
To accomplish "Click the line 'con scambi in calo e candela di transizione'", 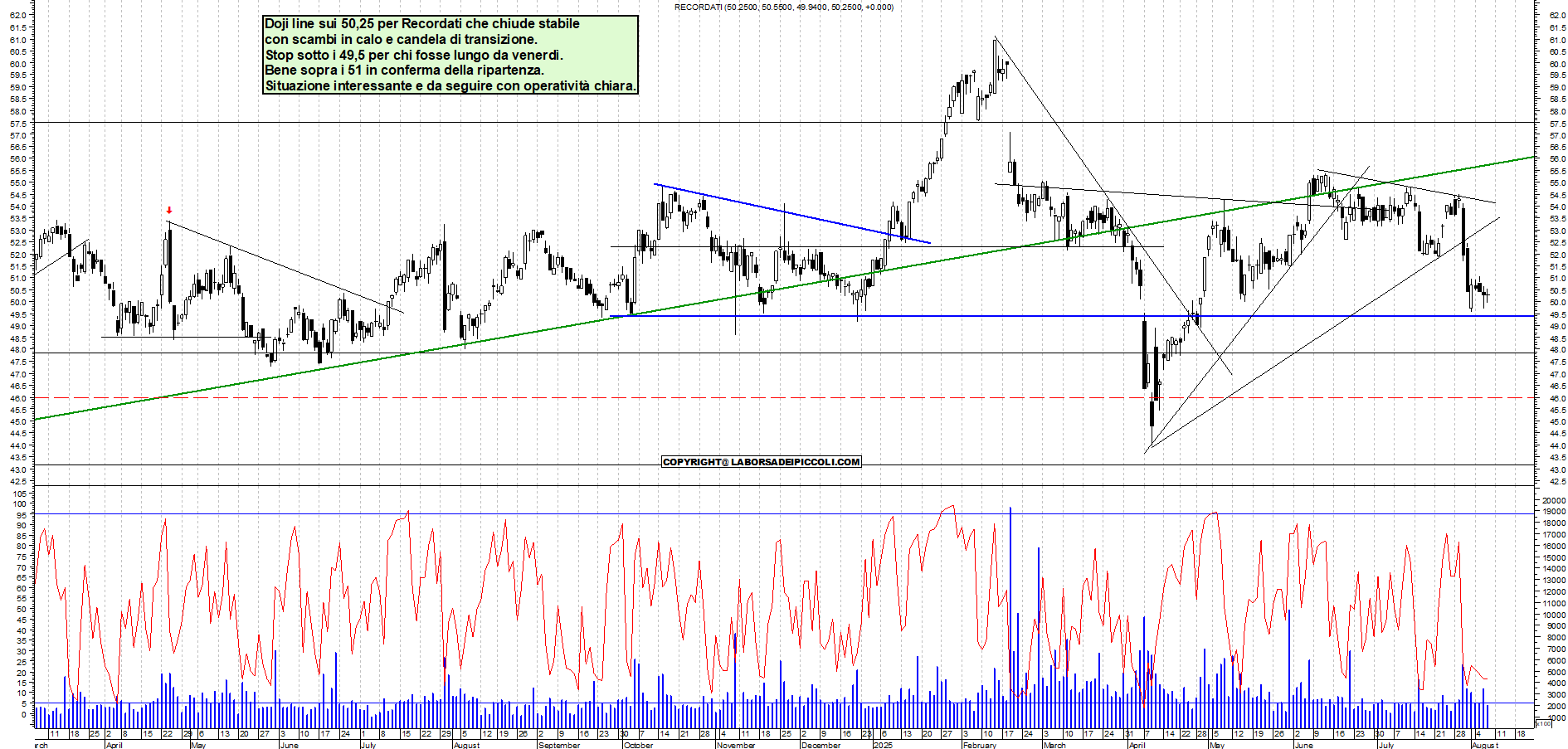I will (401, 39).
